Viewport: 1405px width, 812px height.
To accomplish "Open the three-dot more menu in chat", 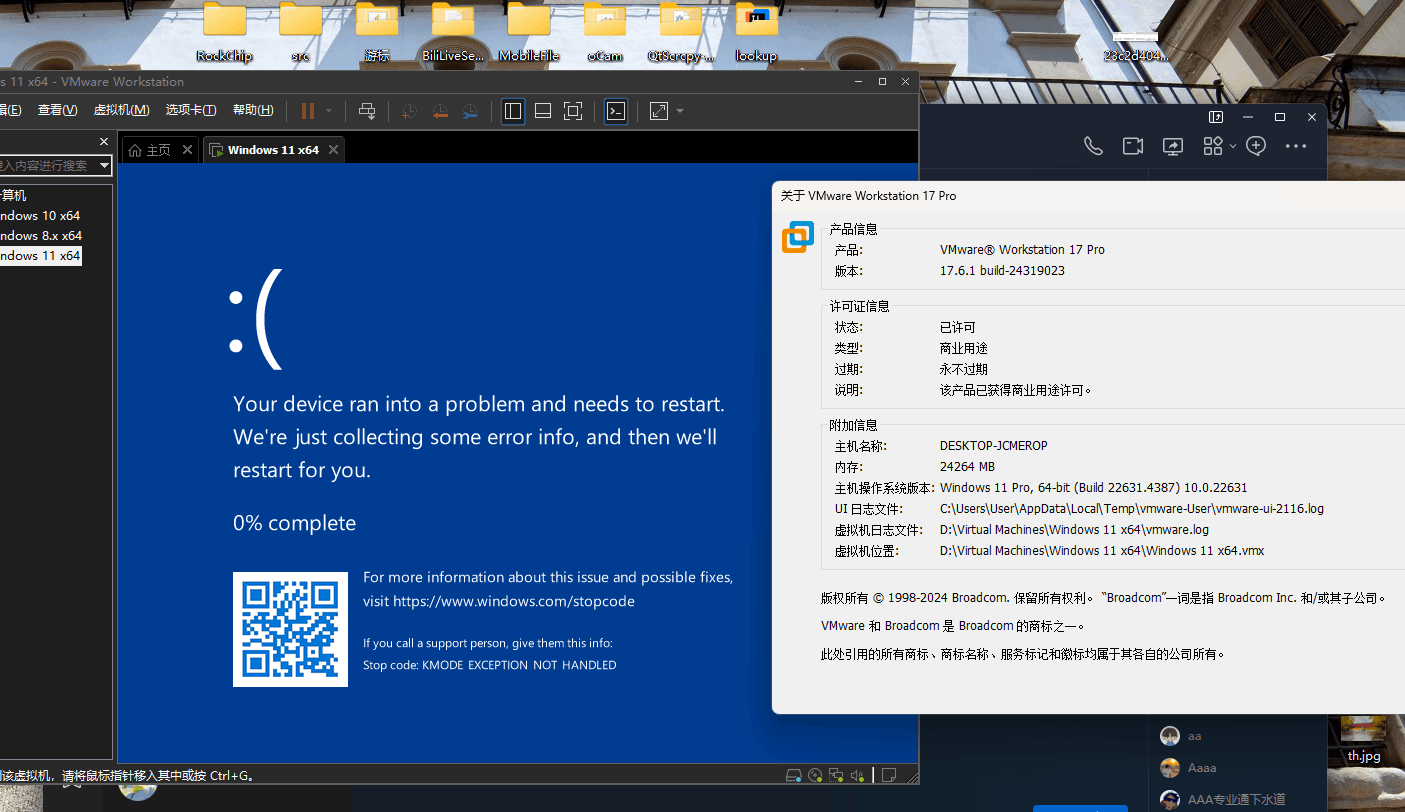I will pyautogui.click(x=1296, y=146).
